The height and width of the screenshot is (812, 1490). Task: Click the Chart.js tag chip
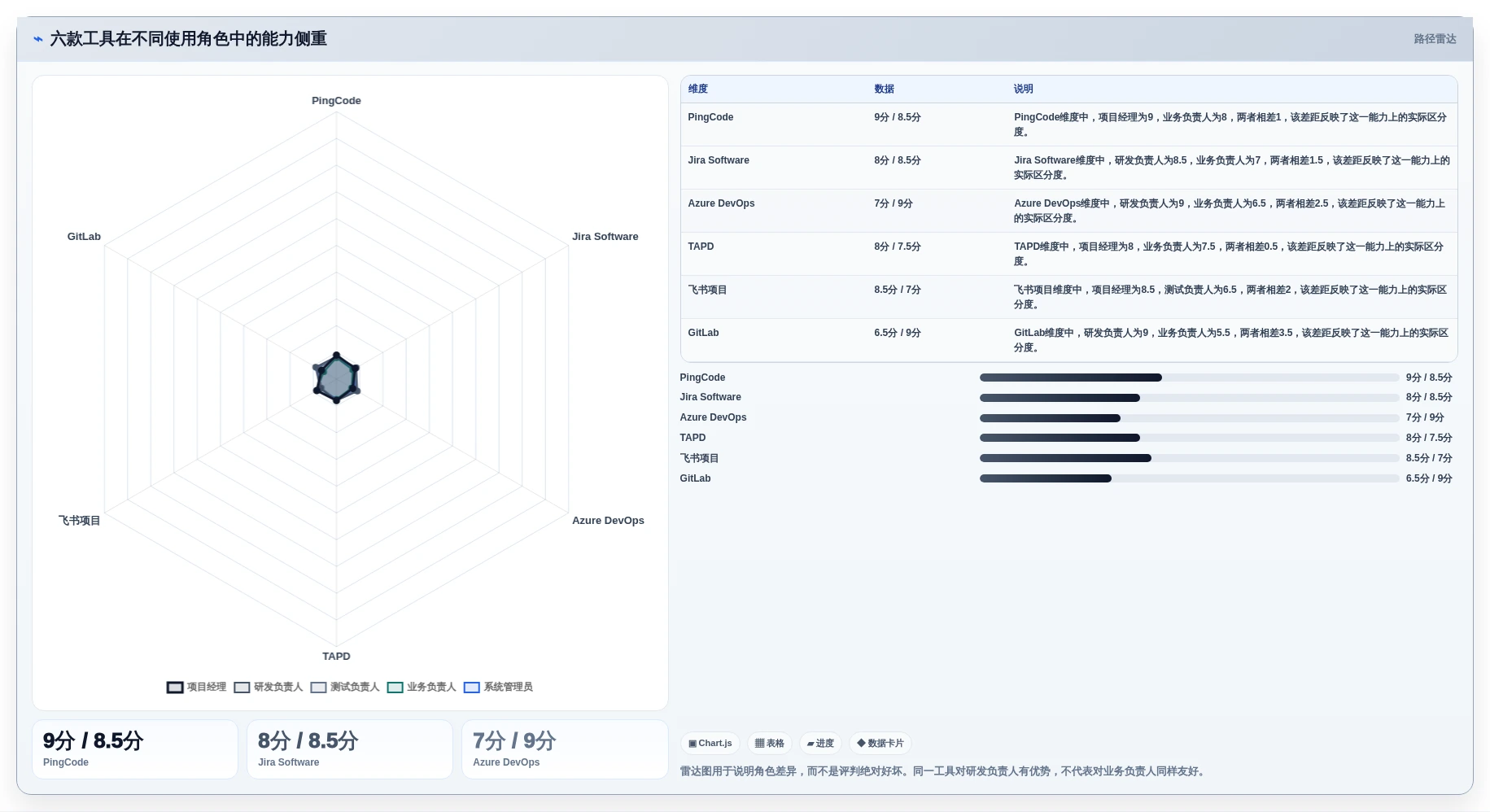click(710, 744)
